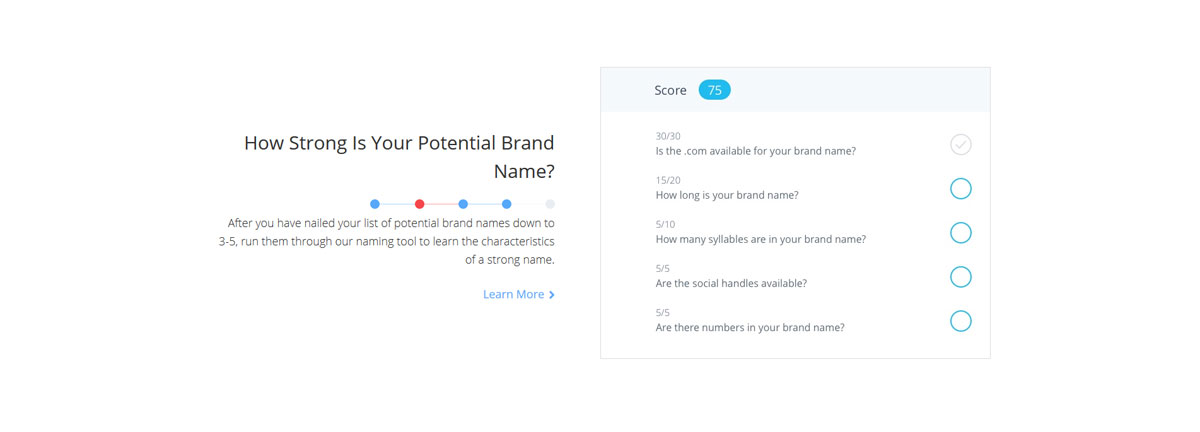This screenshot has width=1200, height=432.
Task: Click 'Are the social handles available?' text
Action: point(731,283)
